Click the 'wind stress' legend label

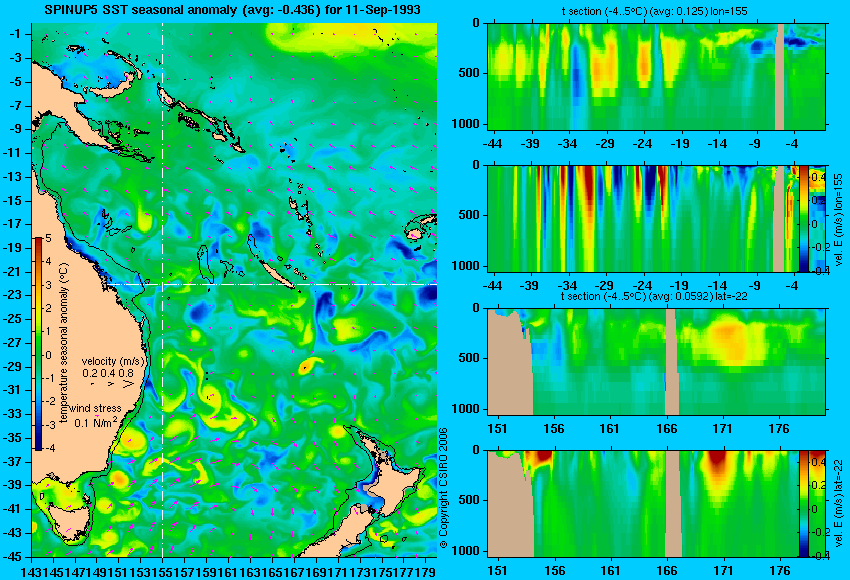coord(95,408)
